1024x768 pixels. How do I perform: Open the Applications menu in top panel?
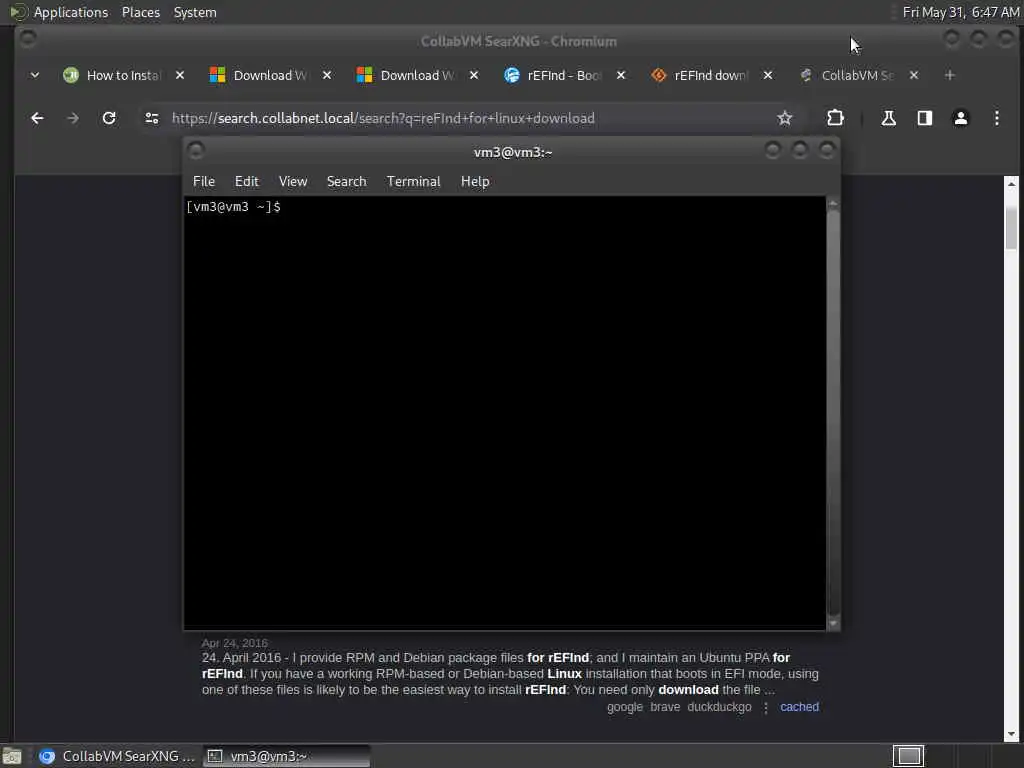tap(71, 12)
